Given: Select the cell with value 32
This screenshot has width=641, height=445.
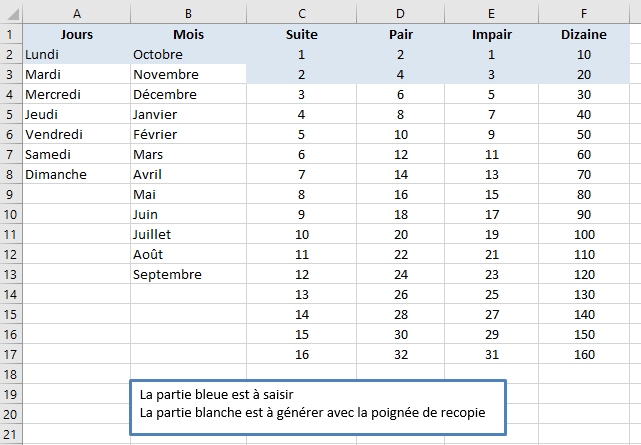Looking at the screenshot, I should click(x=400, y=354).
